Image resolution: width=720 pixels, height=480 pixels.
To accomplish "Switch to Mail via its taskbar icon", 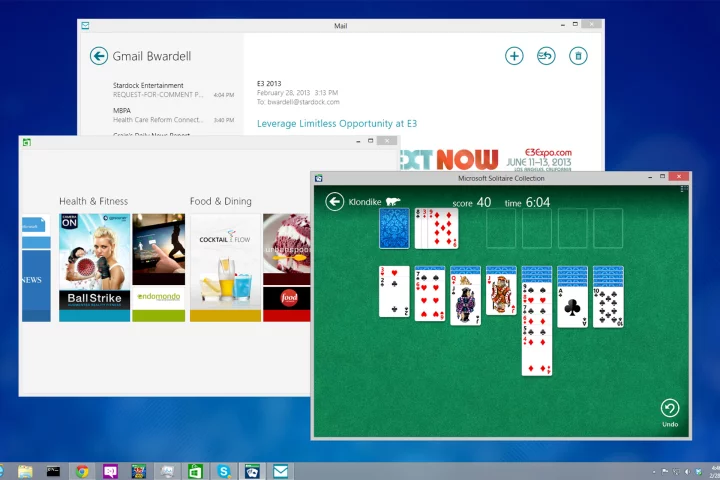I will tap(281, 471).
